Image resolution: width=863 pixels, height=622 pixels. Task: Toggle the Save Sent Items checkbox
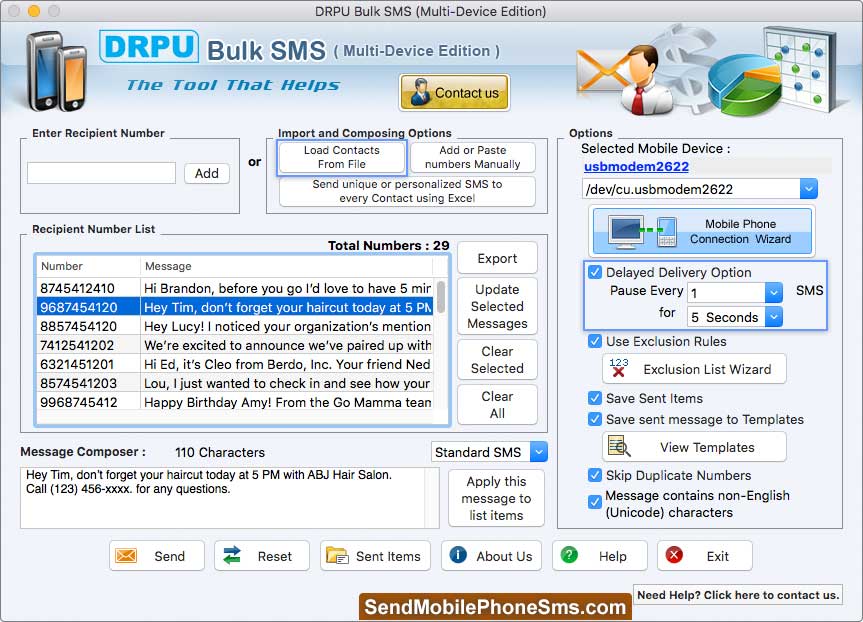595,398
